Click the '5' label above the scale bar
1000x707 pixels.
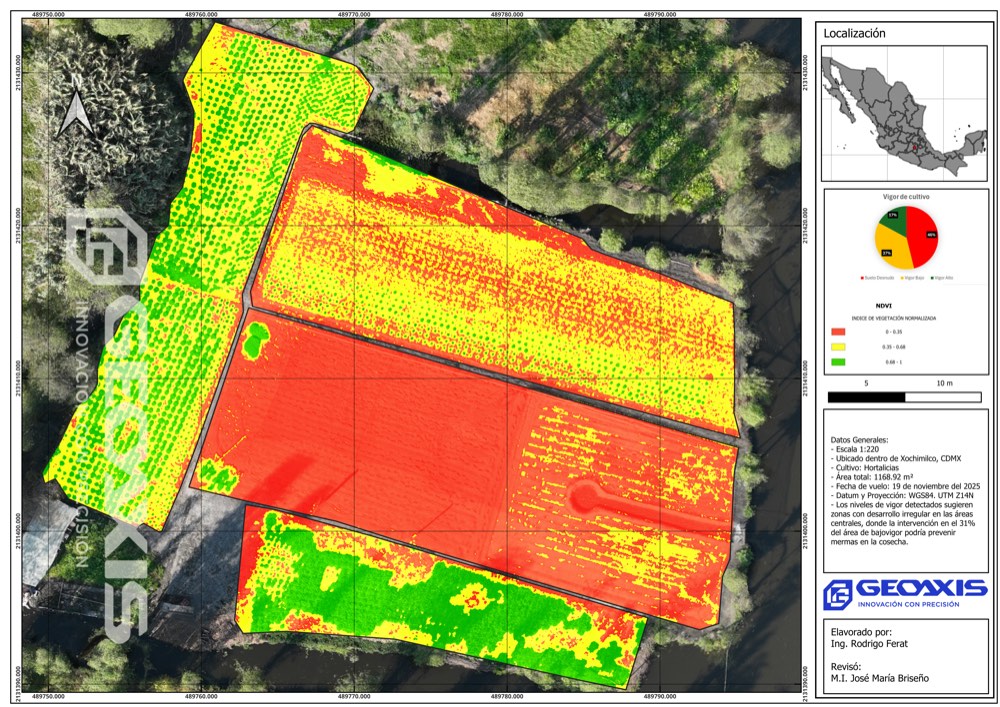pos(866,383)
